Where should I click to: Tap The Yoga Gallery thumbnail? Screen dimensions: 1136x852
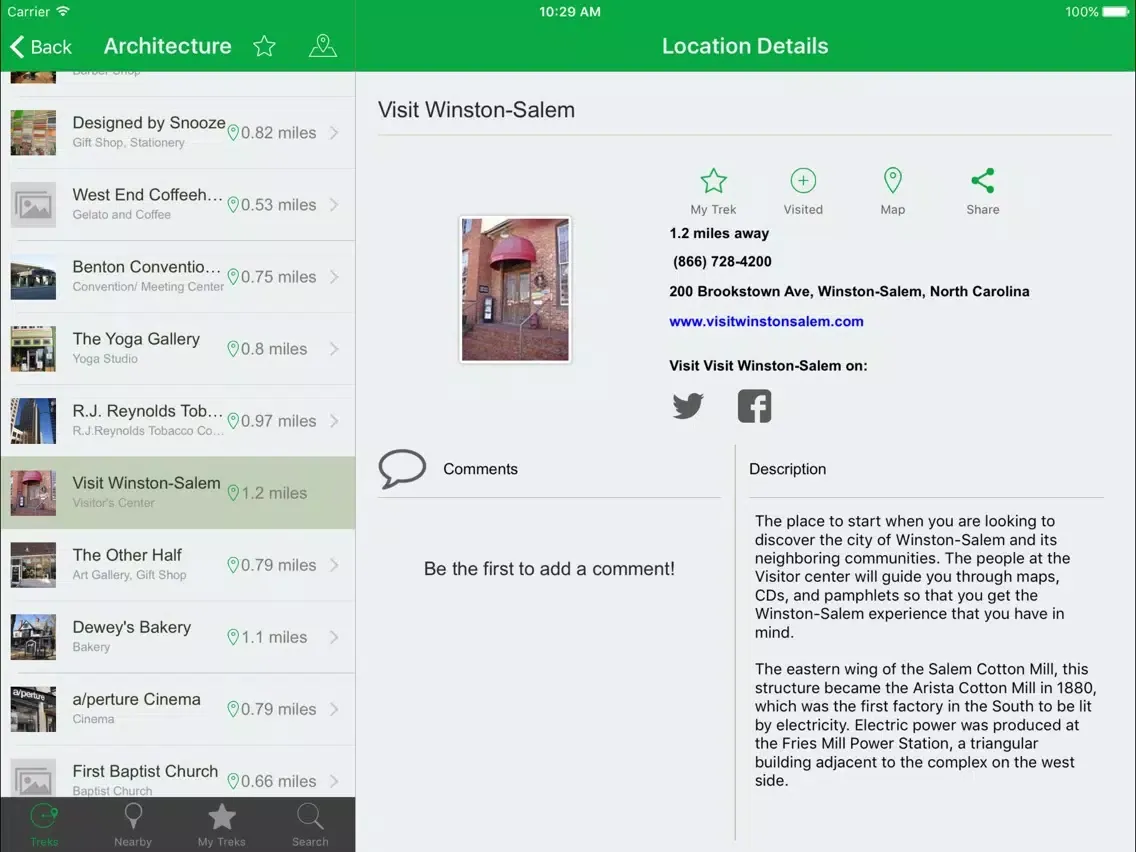(33, 348)
